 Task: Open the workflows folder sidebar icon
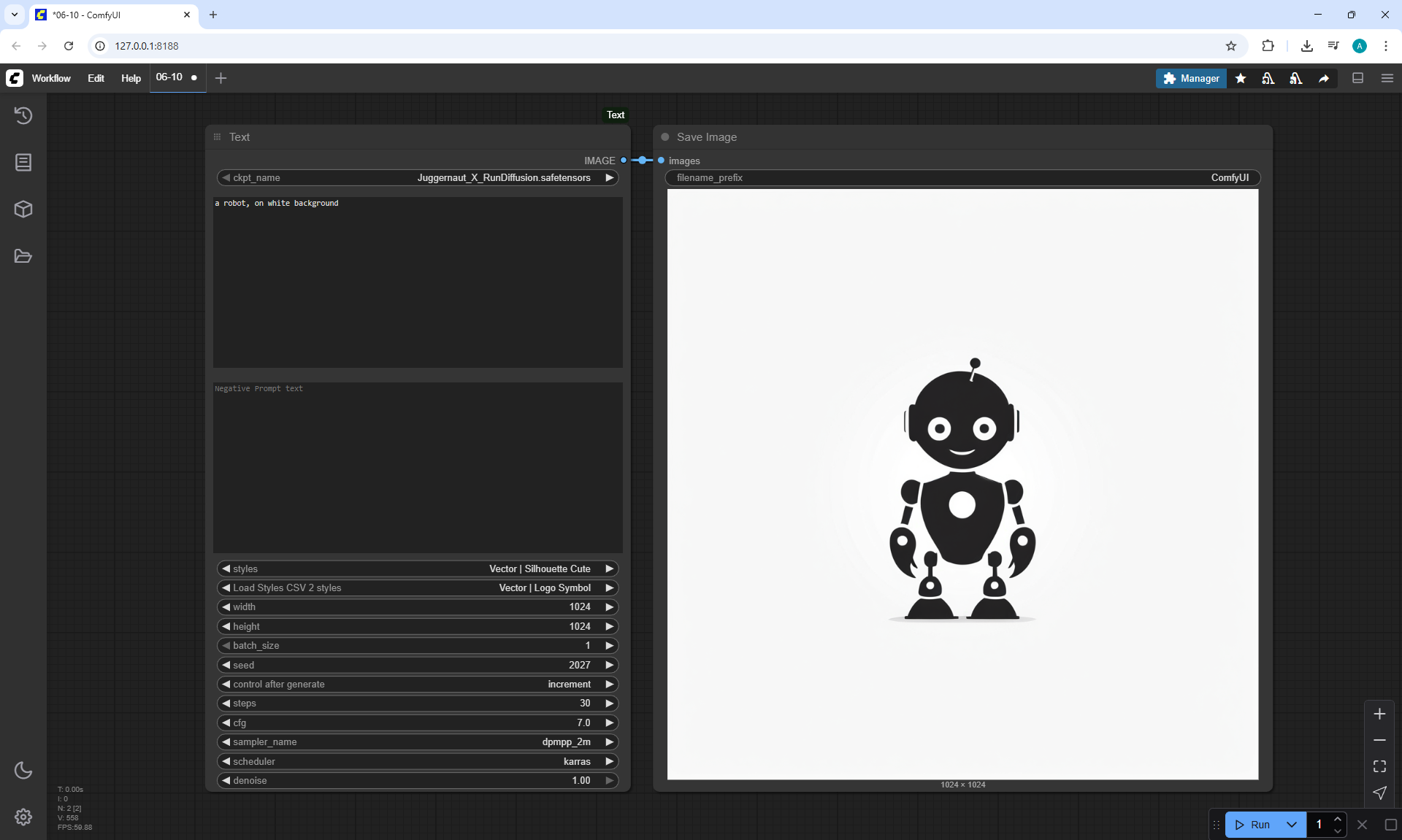pos(23,256)
